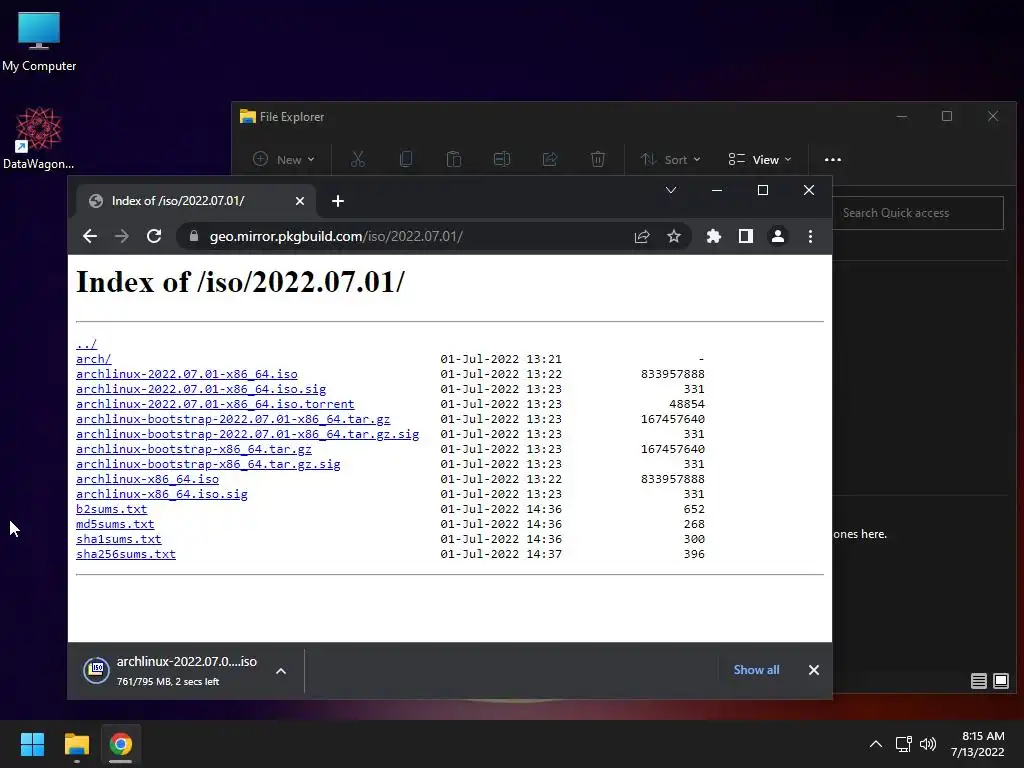Click archlinux-x86_64.iso.sig link
This screenshot has width=1024, height=768.
pos(162,494)
